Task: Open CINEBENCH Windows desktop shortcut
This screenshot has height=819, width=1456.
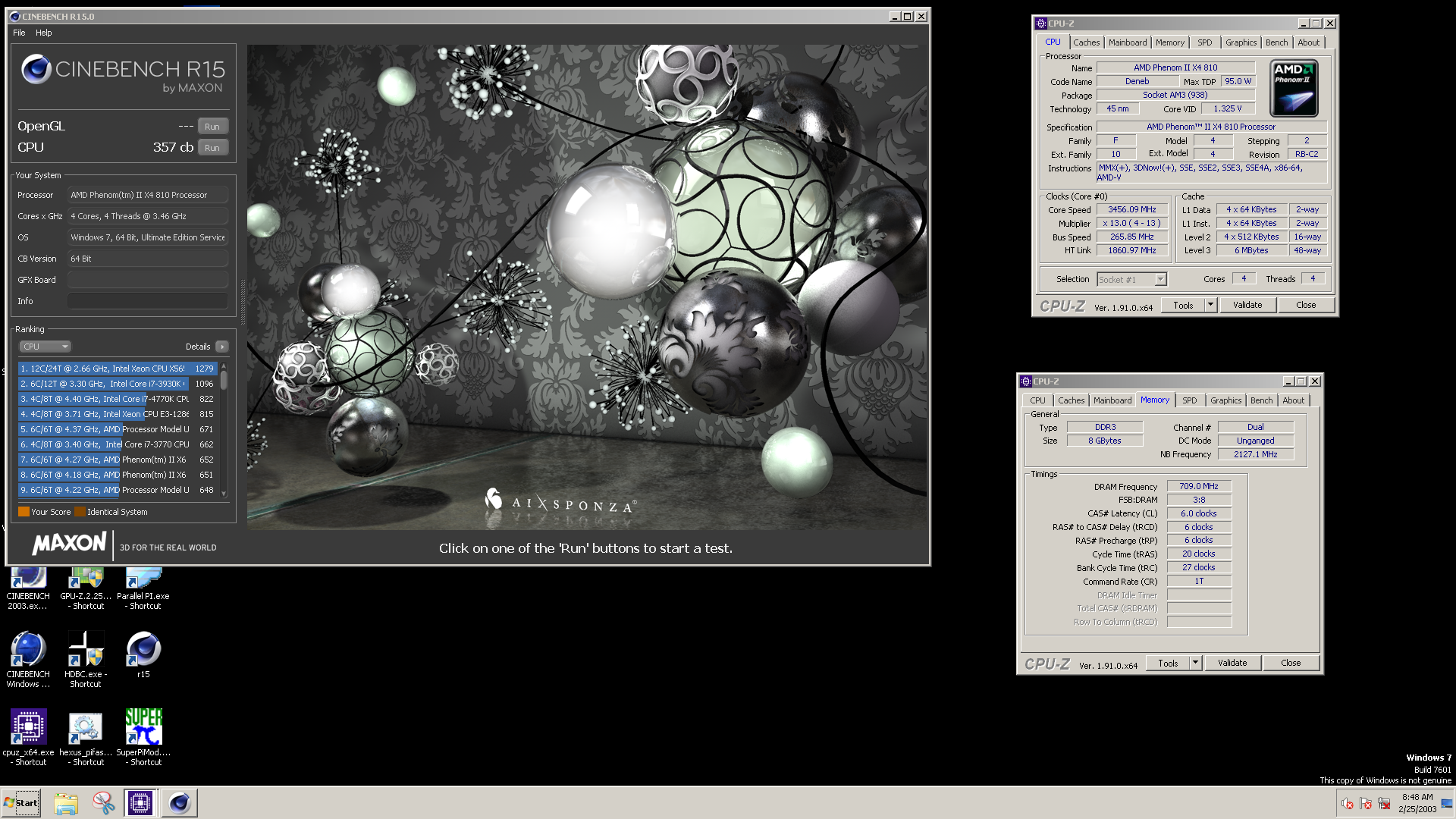Action: click(x=28, y=660)
